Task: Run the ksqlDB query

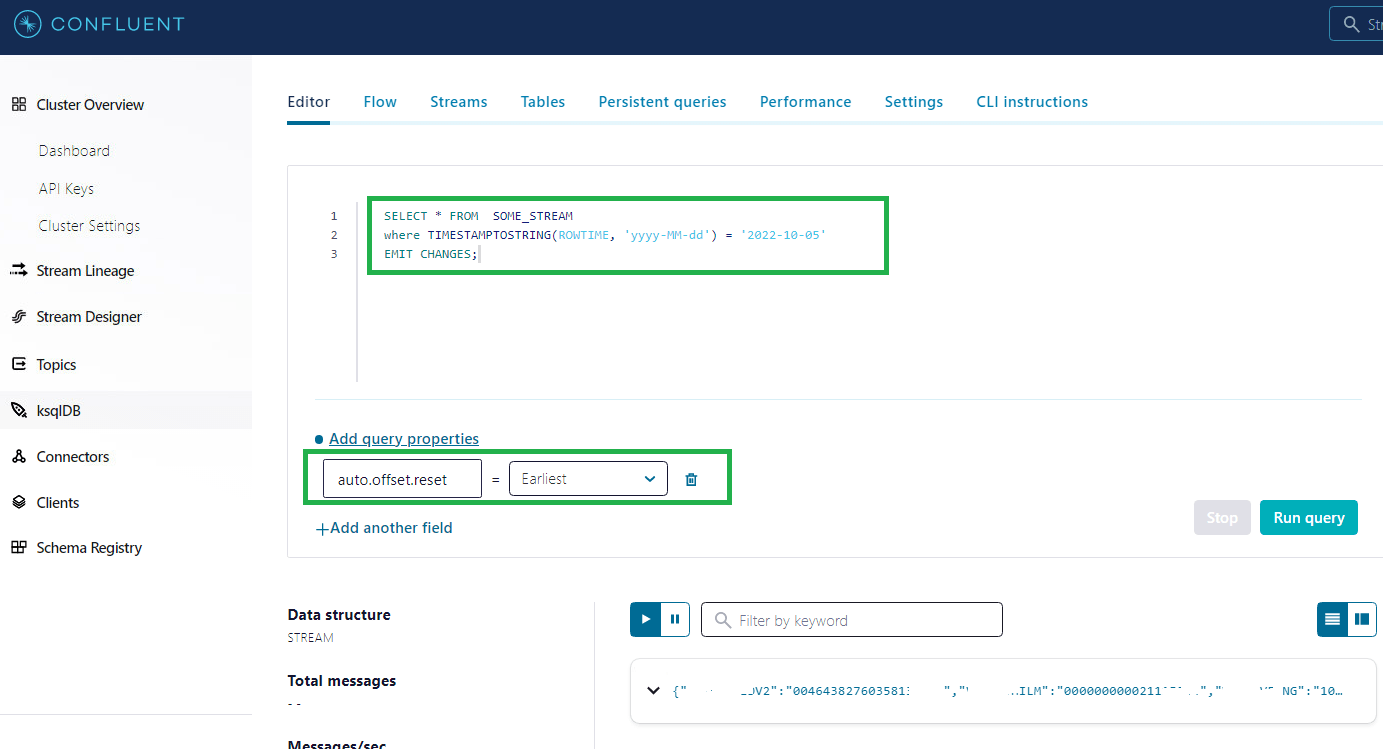Action: (x=1308, y=517)
